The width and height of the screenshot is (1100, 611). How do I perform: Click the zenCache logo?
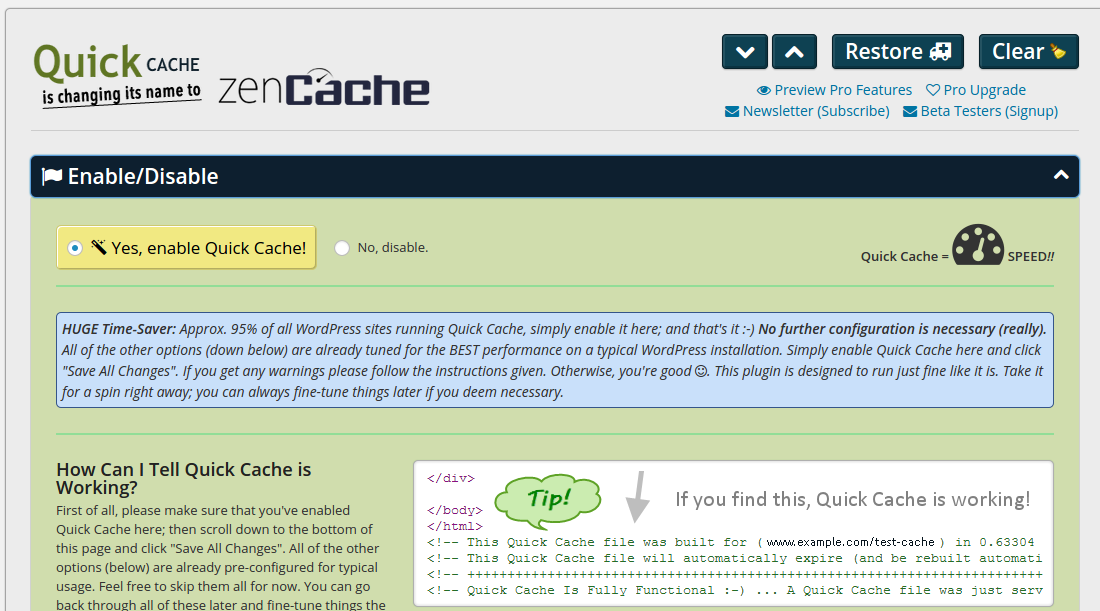coord(323,89)
